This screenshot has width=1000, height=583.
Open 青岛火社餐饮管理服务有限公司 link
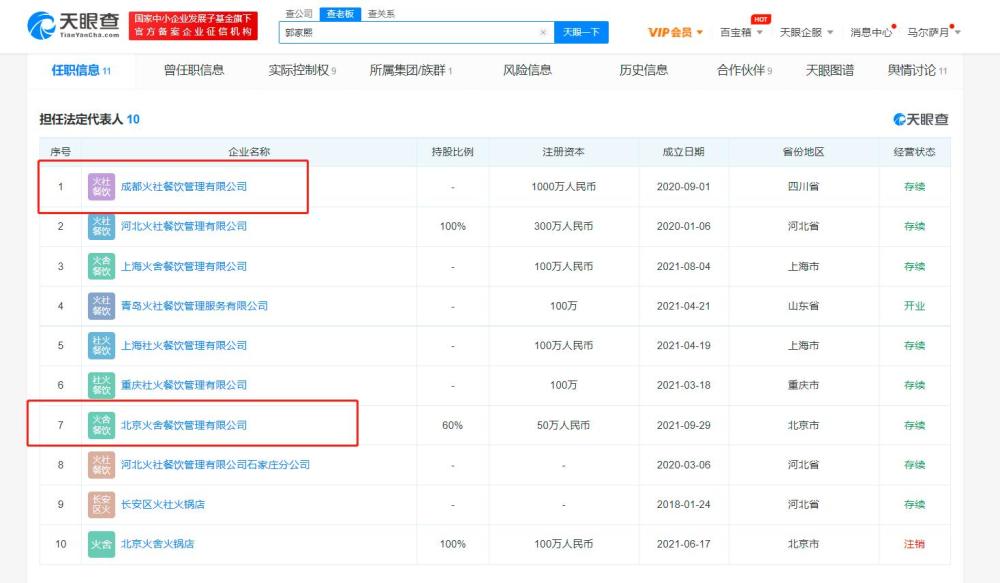pyautogui.click(x=195, y=306)
